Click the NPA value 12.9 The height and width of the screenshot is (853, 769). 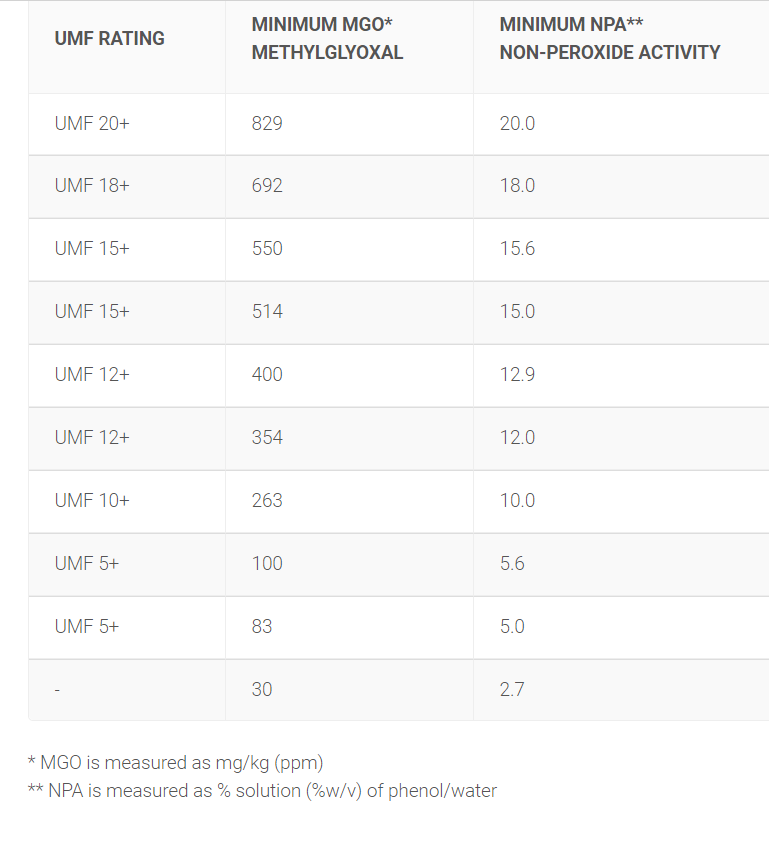click(x=517, y=374)
